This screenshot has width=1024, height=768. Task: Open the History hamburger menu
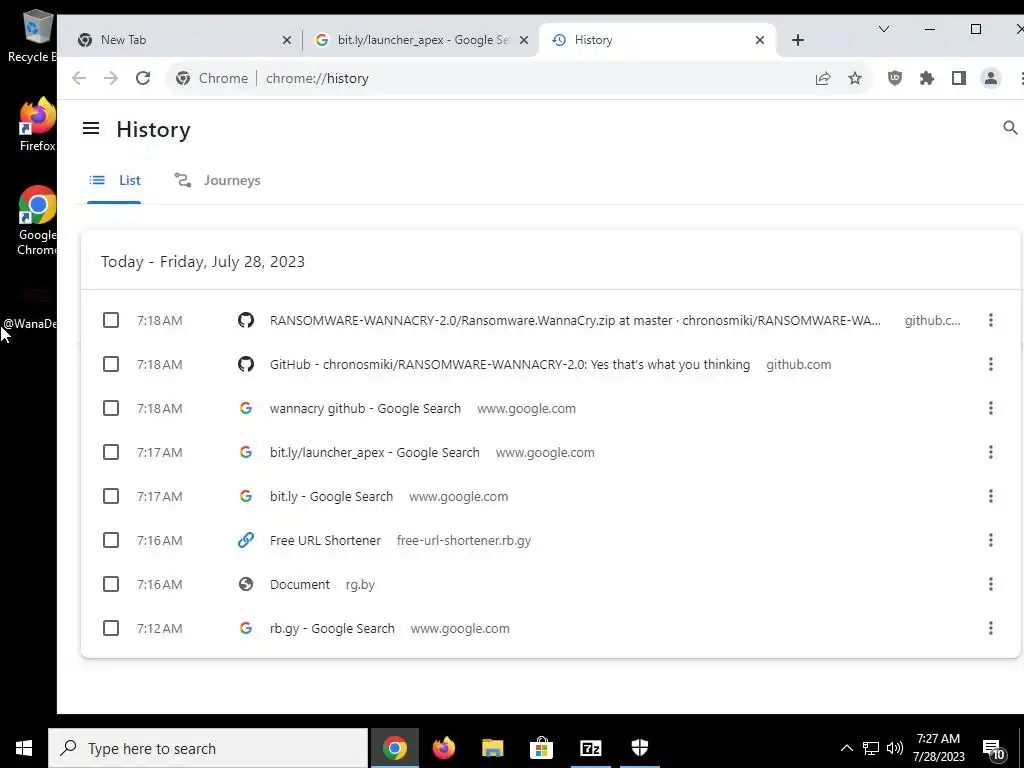(91, 129)
